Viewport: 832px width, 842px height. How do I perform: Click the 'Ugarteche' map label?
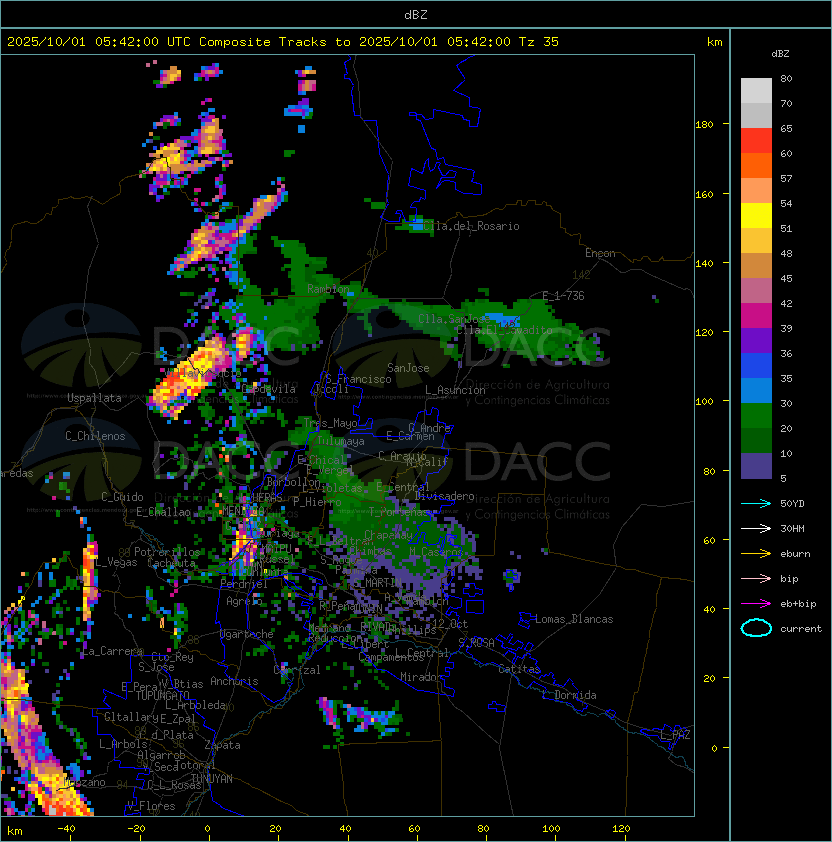(247, 634)
